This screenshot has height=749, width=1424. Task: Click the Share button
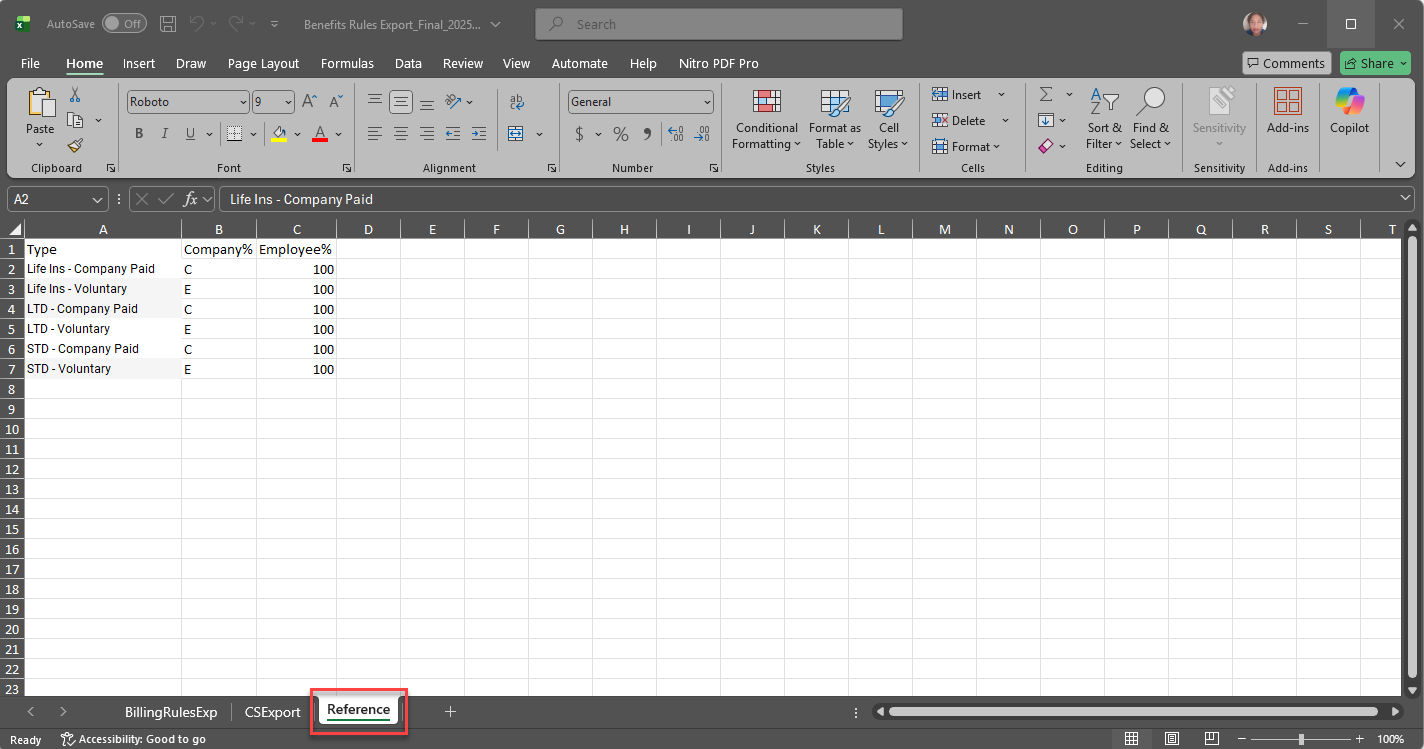(1375, 63)
